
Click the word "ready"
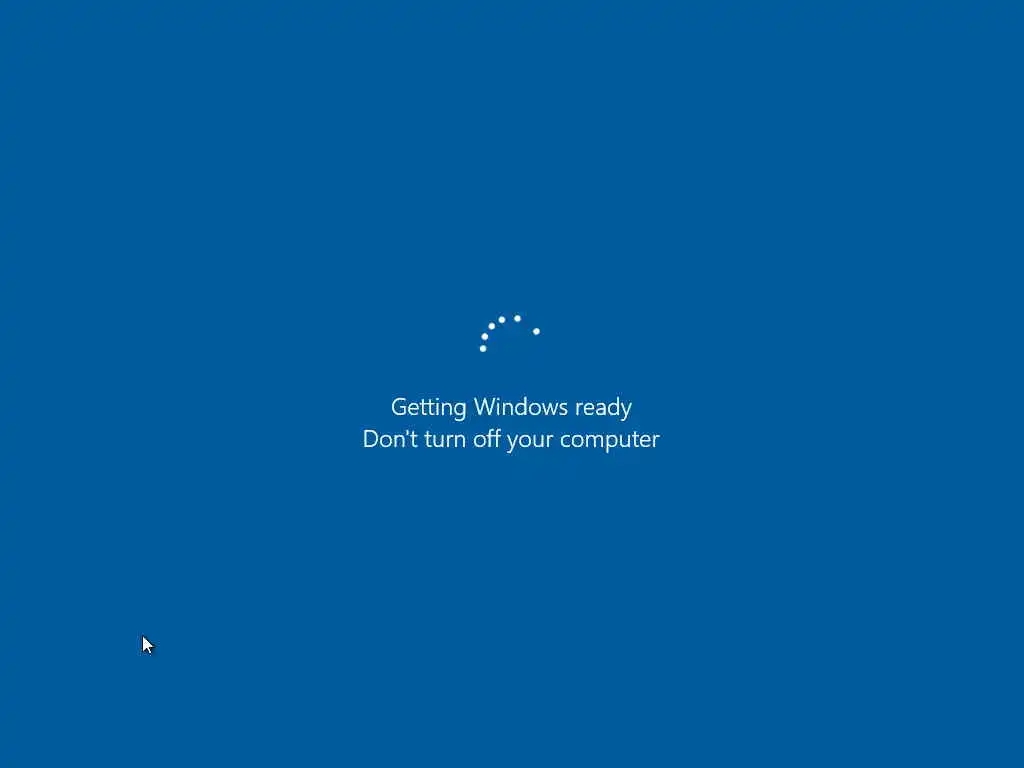(603, 408)
